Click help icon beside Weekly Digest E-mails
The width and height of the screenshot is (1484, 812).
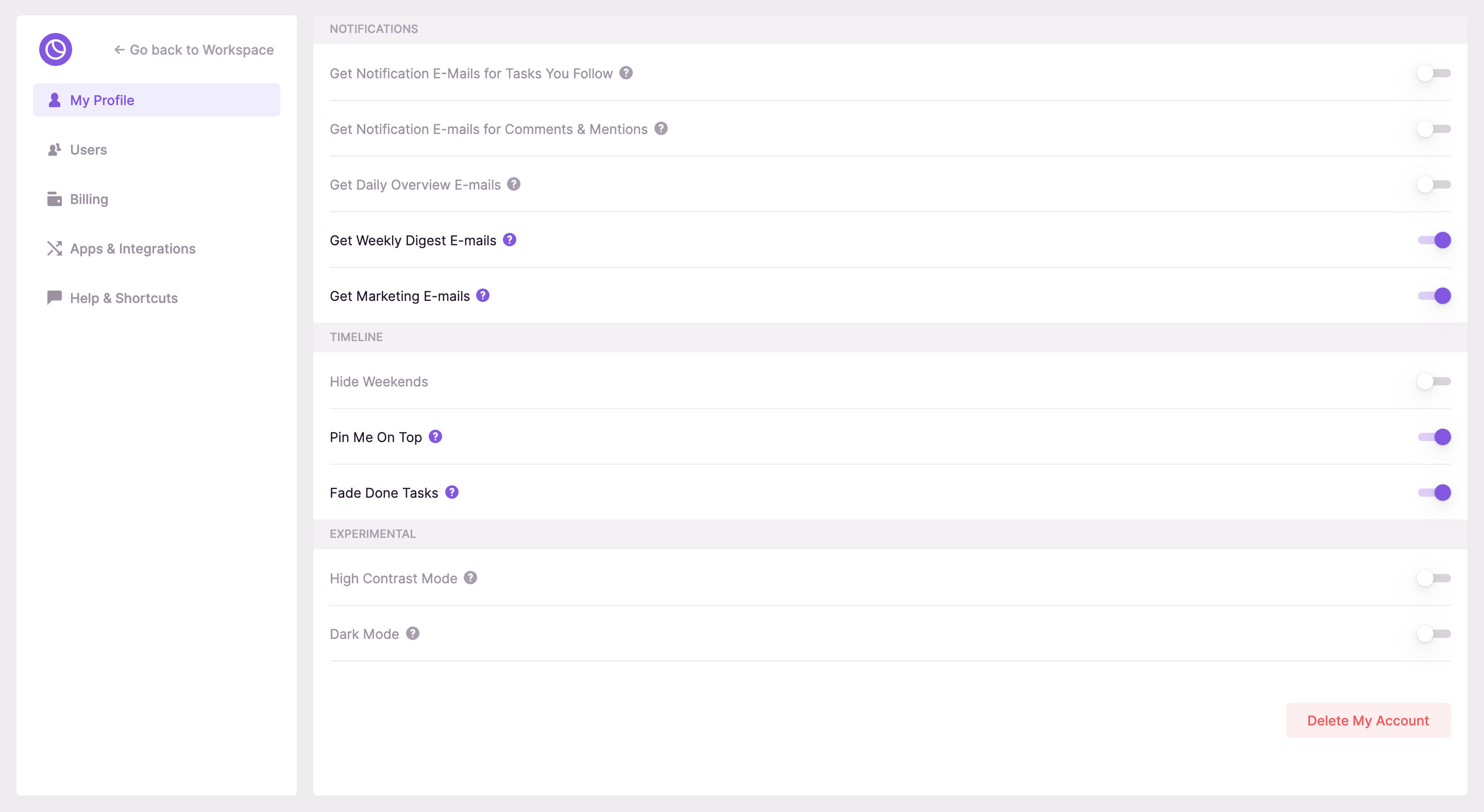click(509, 240)
